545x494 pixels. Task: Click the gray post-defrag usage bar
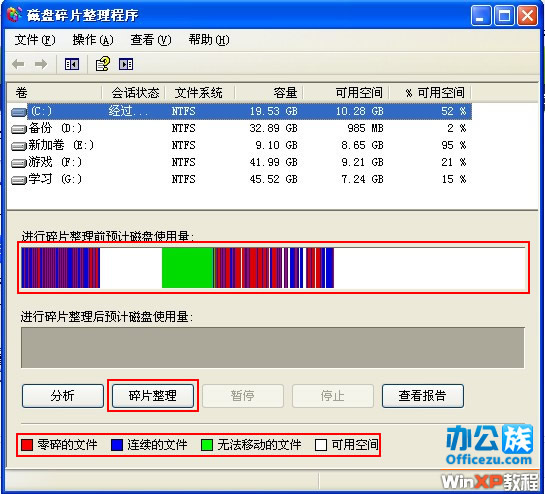(272, 347)
